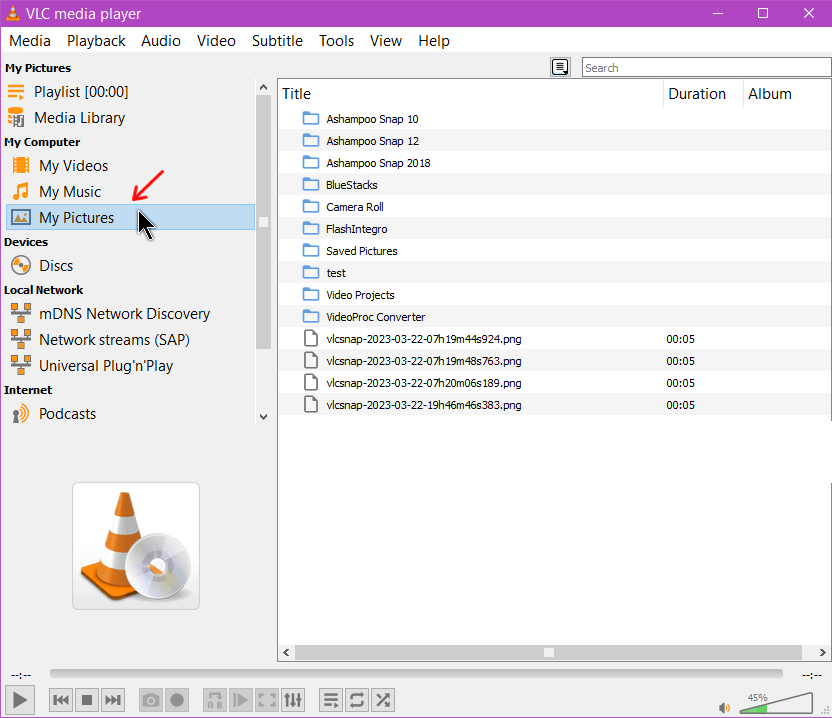Click the Previous media button
The width and height of the screenshot is (832, 718).
(x=61, y=700)
